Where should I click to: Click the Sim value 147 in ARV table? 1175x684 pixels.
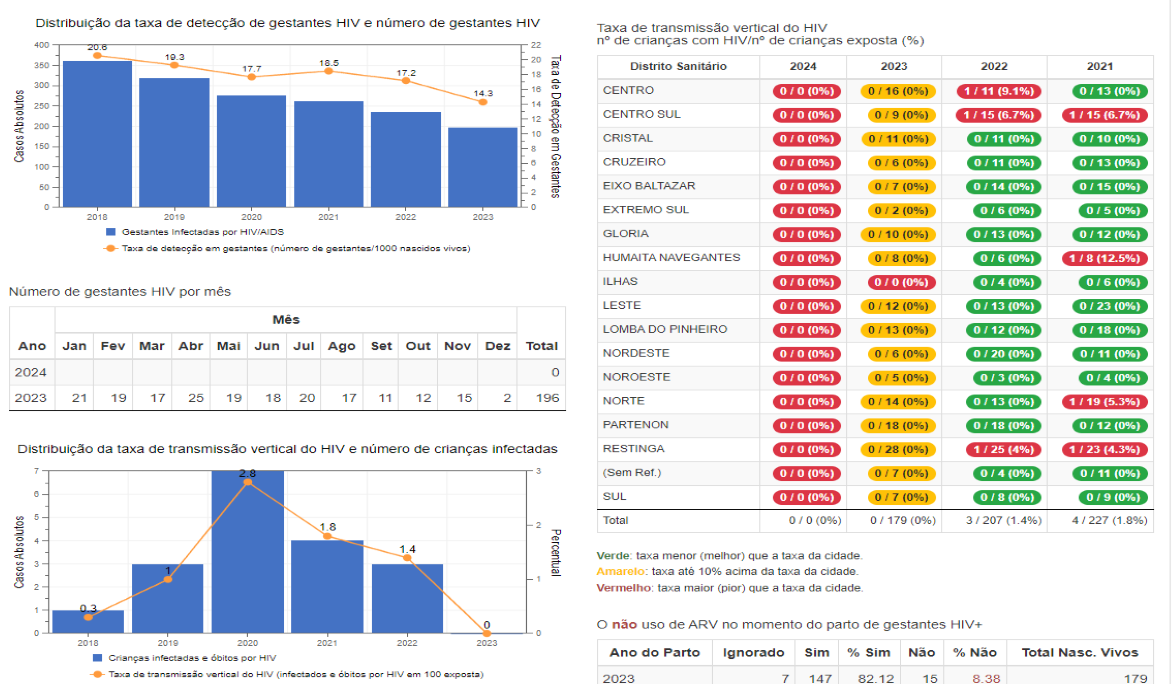[x=820, y=678]
